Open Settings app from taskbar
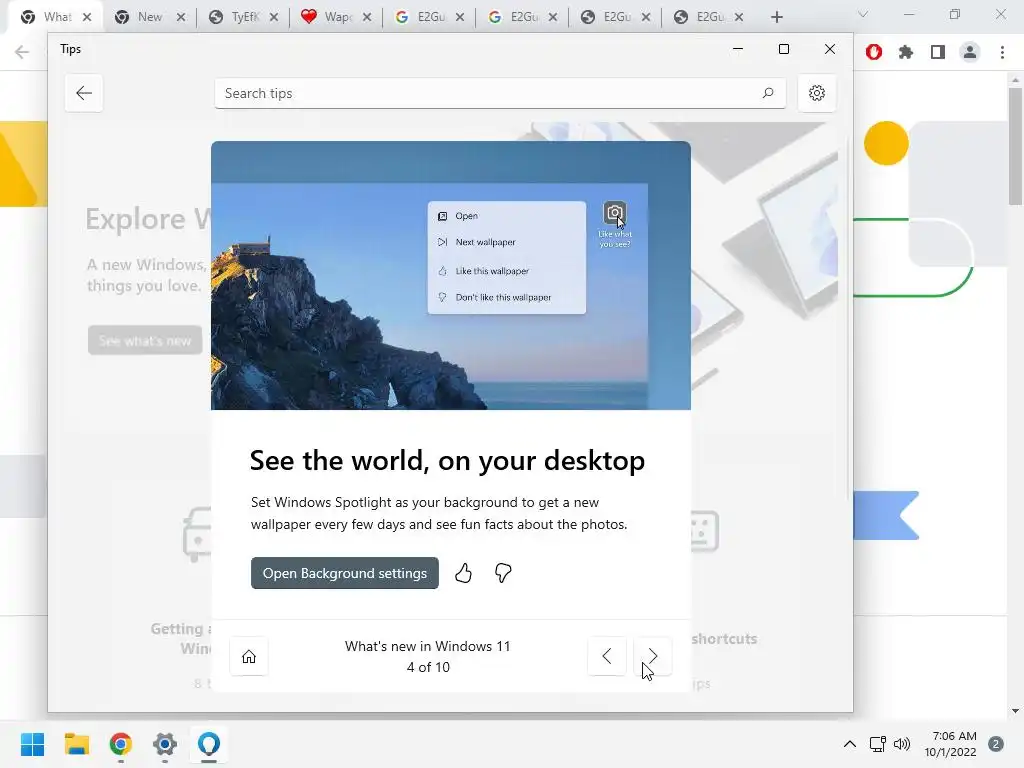This screenshot has height=768, width=1024. tap(165, 744)
